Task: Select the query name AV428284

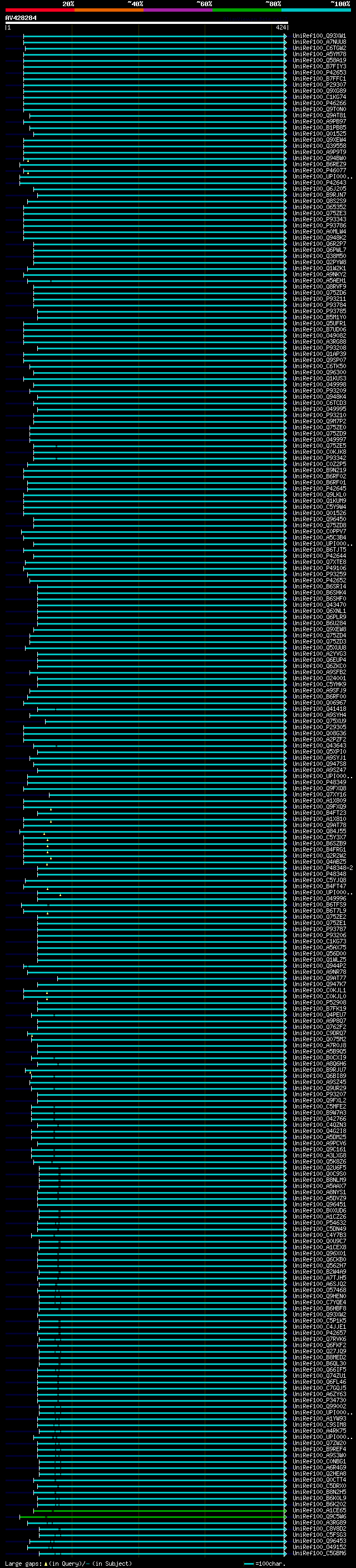Action: click(x=21, y=18)
